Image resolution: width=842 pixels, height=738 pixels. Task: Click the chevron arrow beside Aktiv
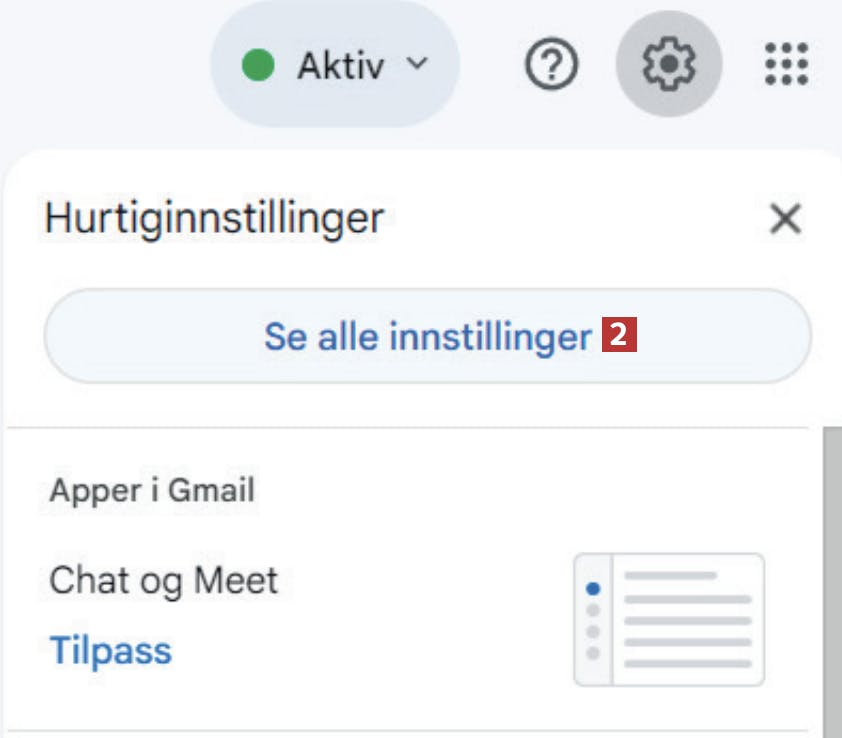pyautogui.click(x=417, y=63)
